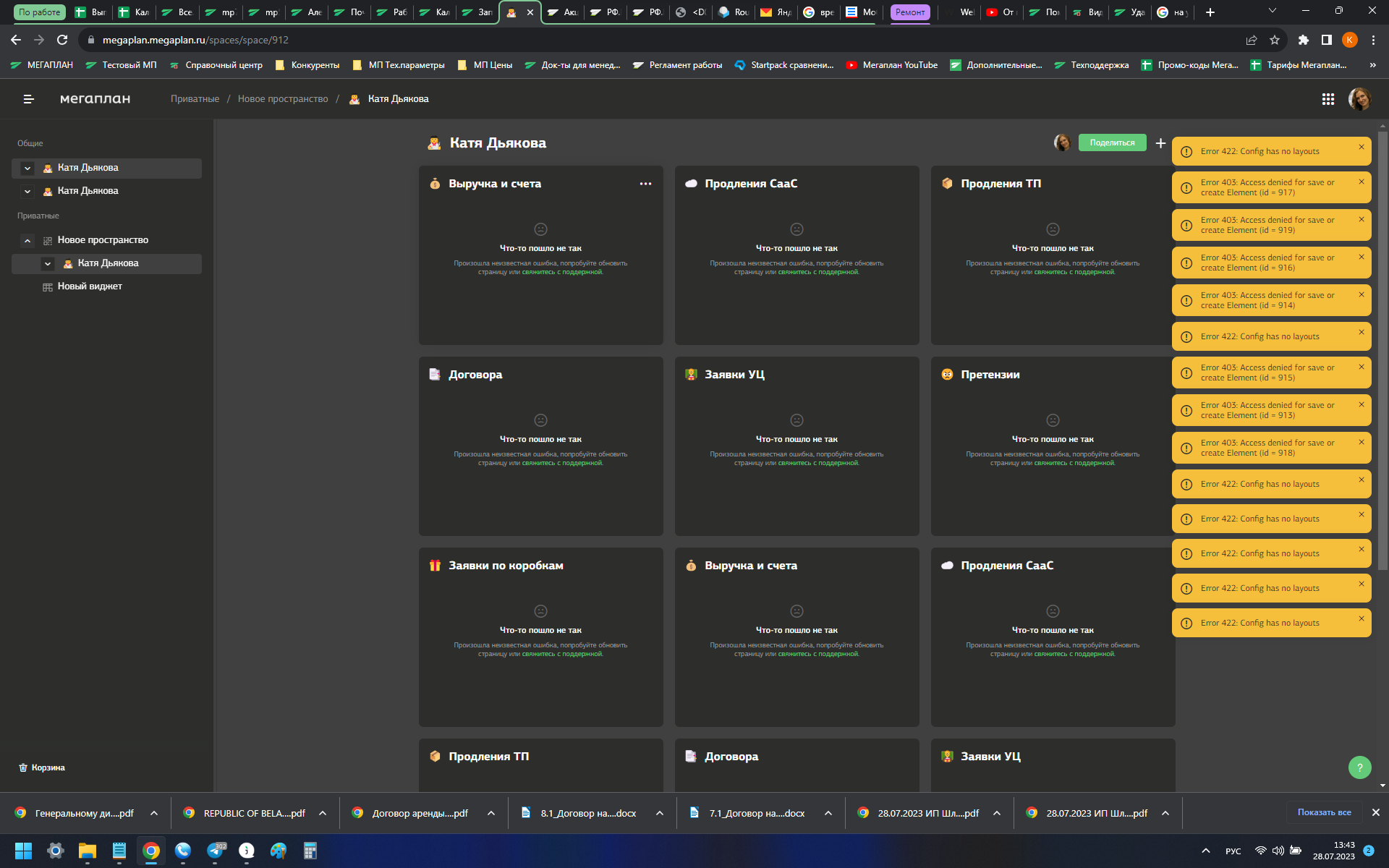Go to Новое пространство breadcrumb

pyautogui.click(x=283, y=99)
